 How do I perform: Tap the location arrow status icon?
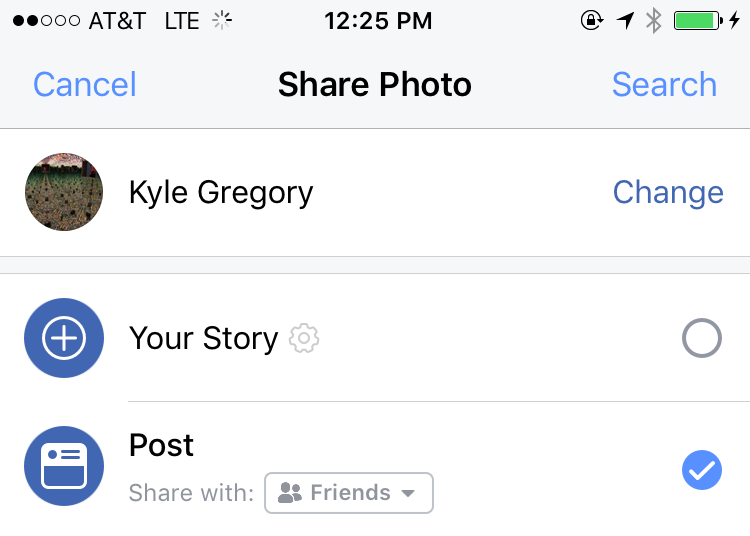tap(626, 21)
